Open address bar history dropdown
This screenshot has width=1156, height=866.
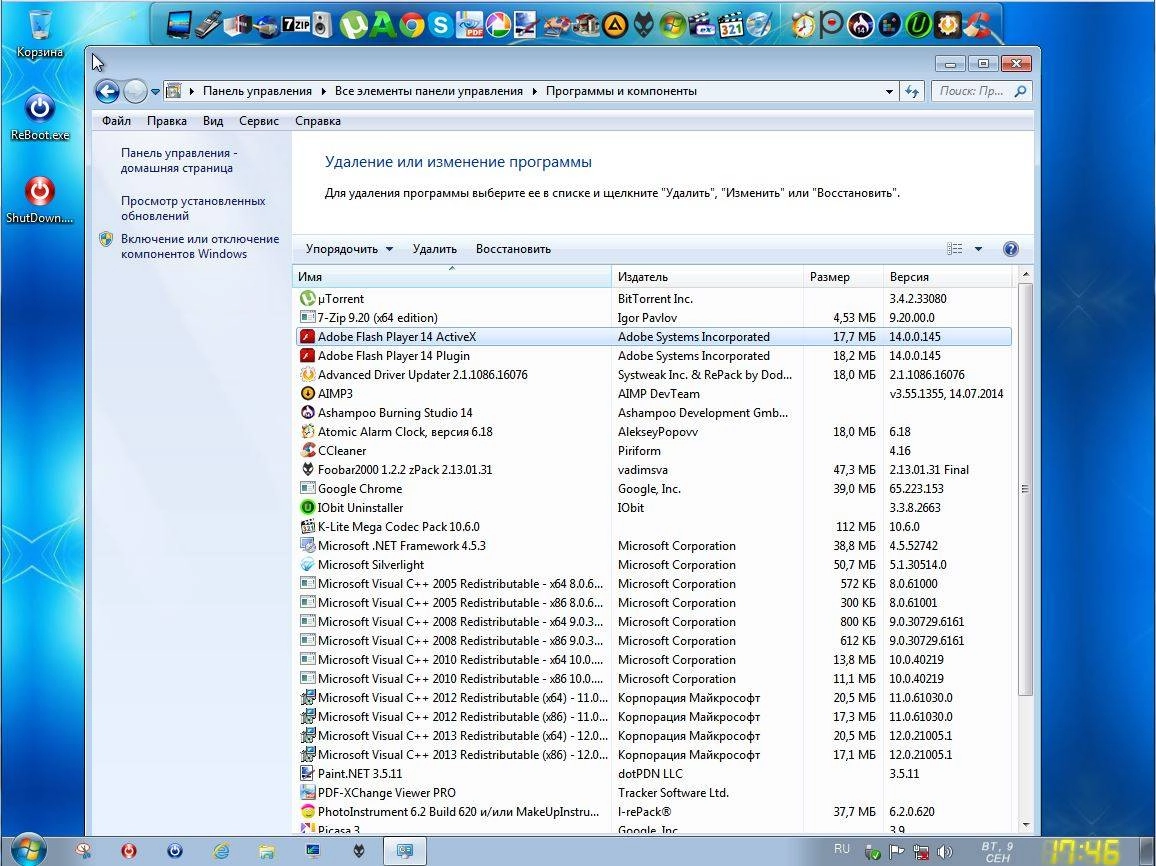click(x=889, y=91)
